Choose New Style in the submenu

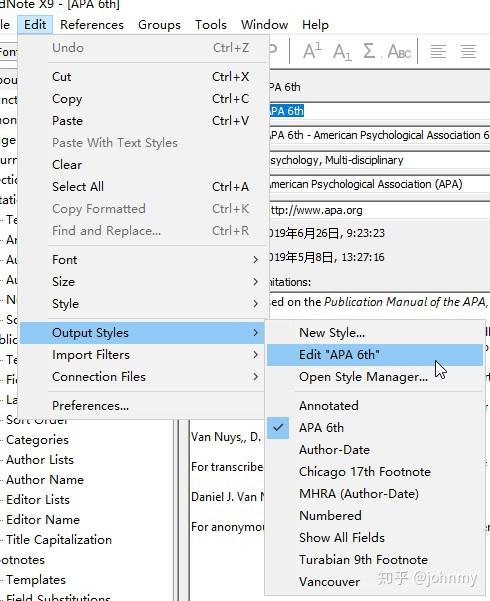[375, 333]
